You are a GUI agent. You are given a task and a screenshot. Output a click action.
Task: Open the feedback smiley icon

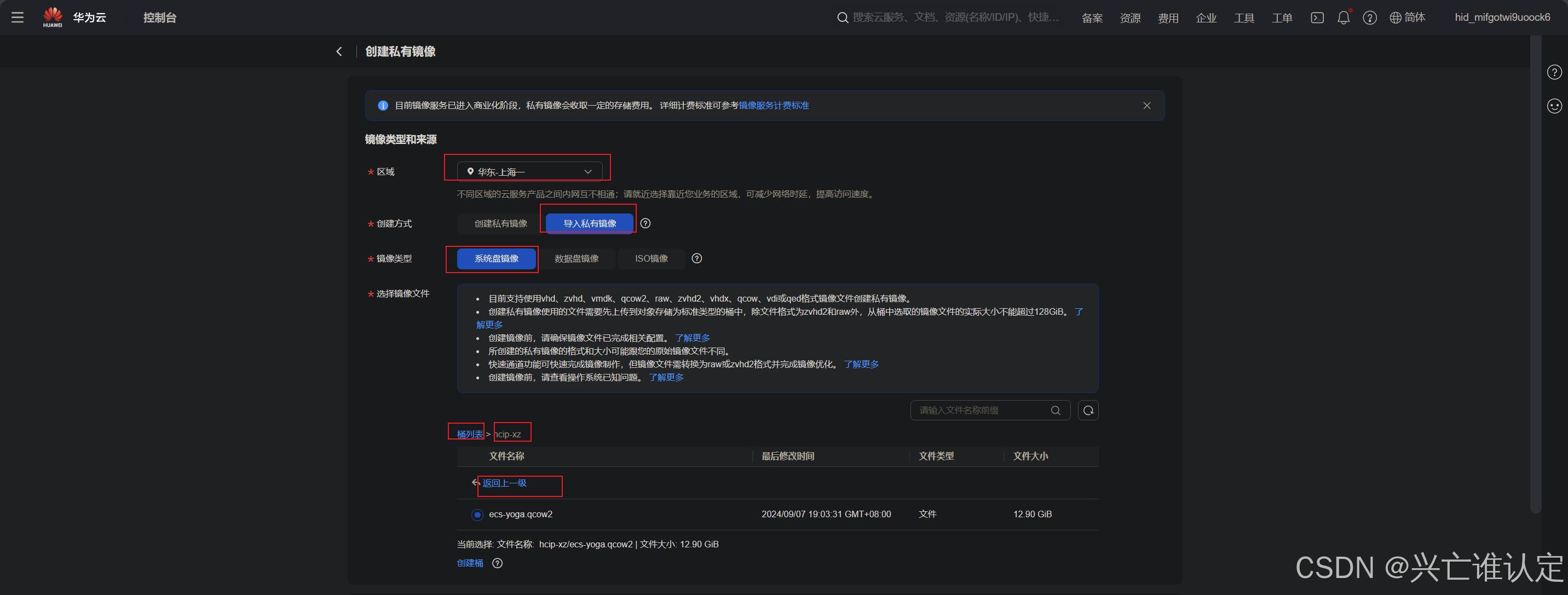(x=1554, y=106)
